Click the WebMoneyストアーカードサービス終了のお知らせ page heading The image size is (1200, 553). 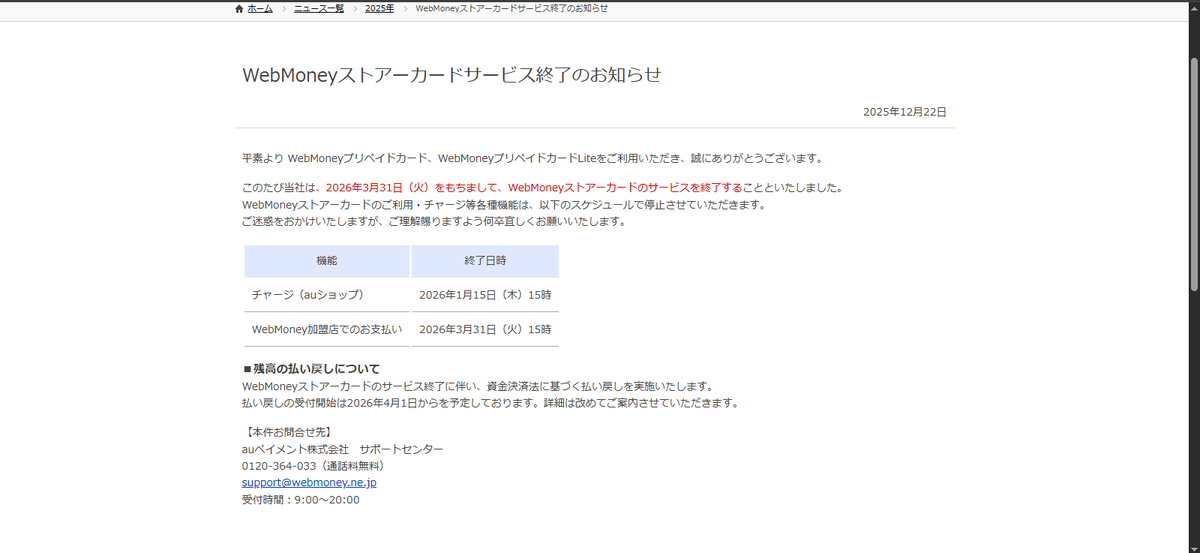click(452, 75)
